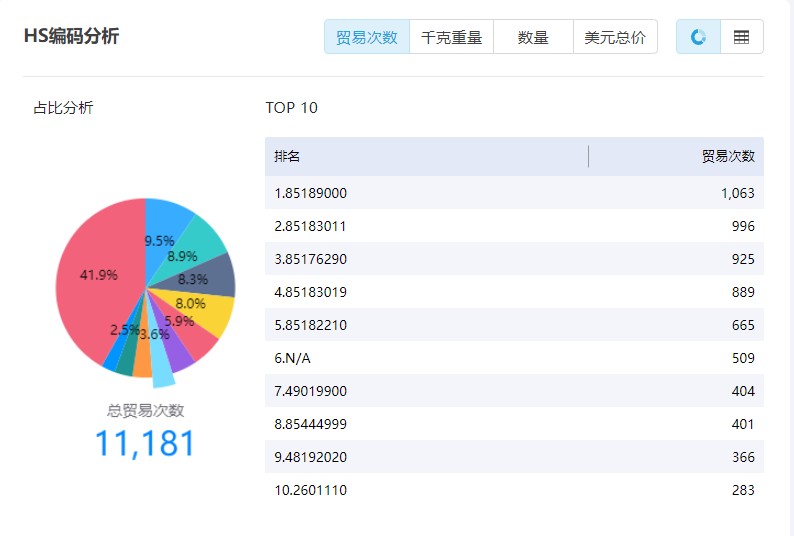Click the value 889
794x536 pixels.
[743, 292]
